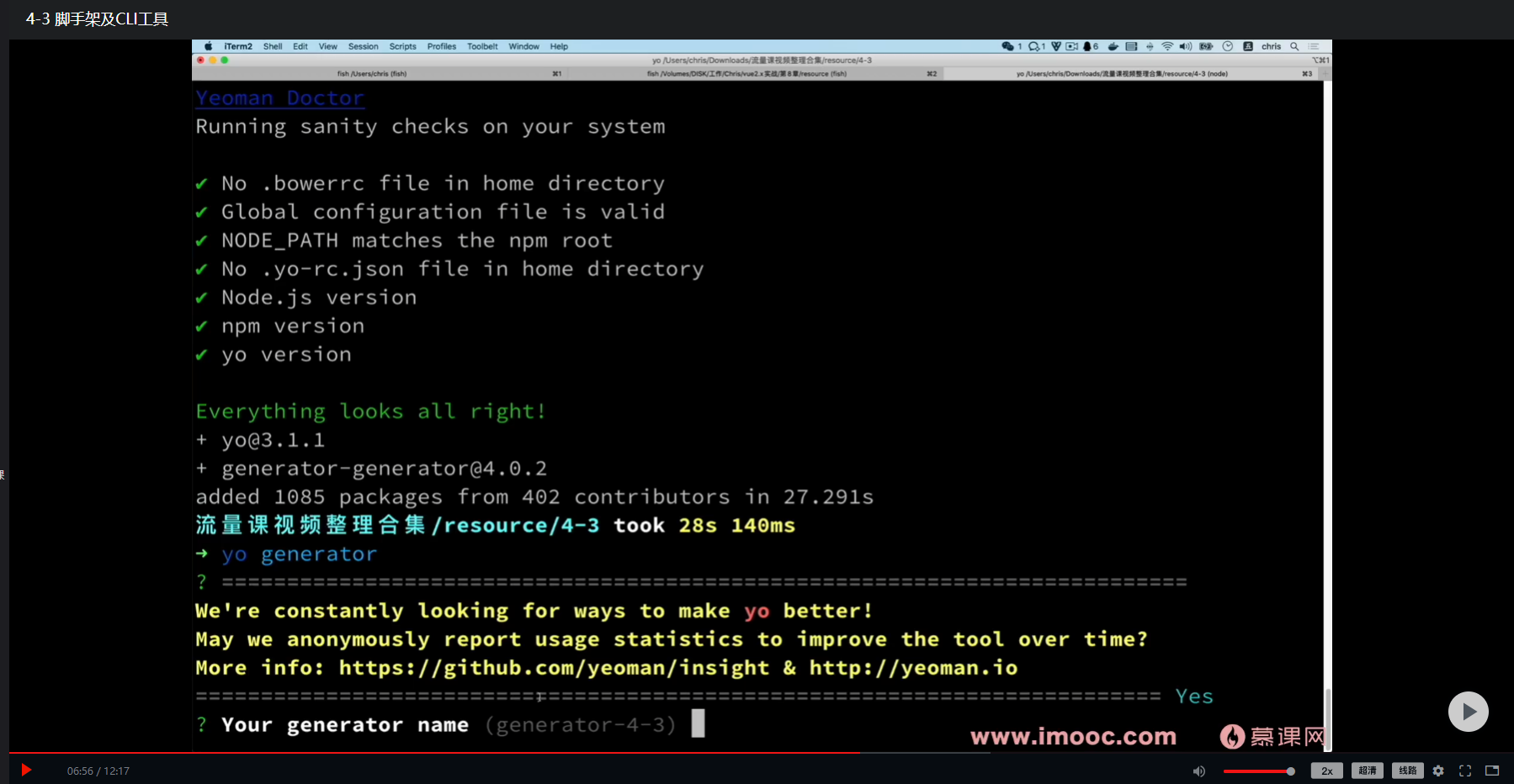Click the large round play overlay button
Viewport: 1514px width, 784px height.
pos(1468,712)
